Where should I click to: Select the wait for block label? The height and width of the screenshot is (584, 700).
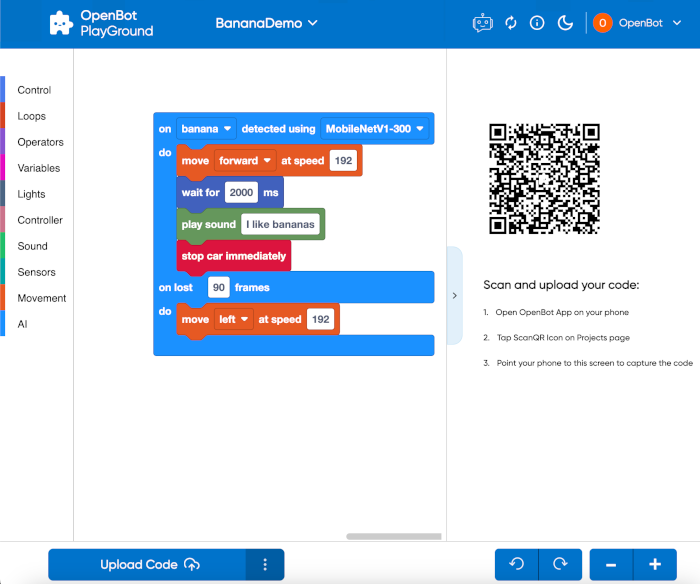200,192
